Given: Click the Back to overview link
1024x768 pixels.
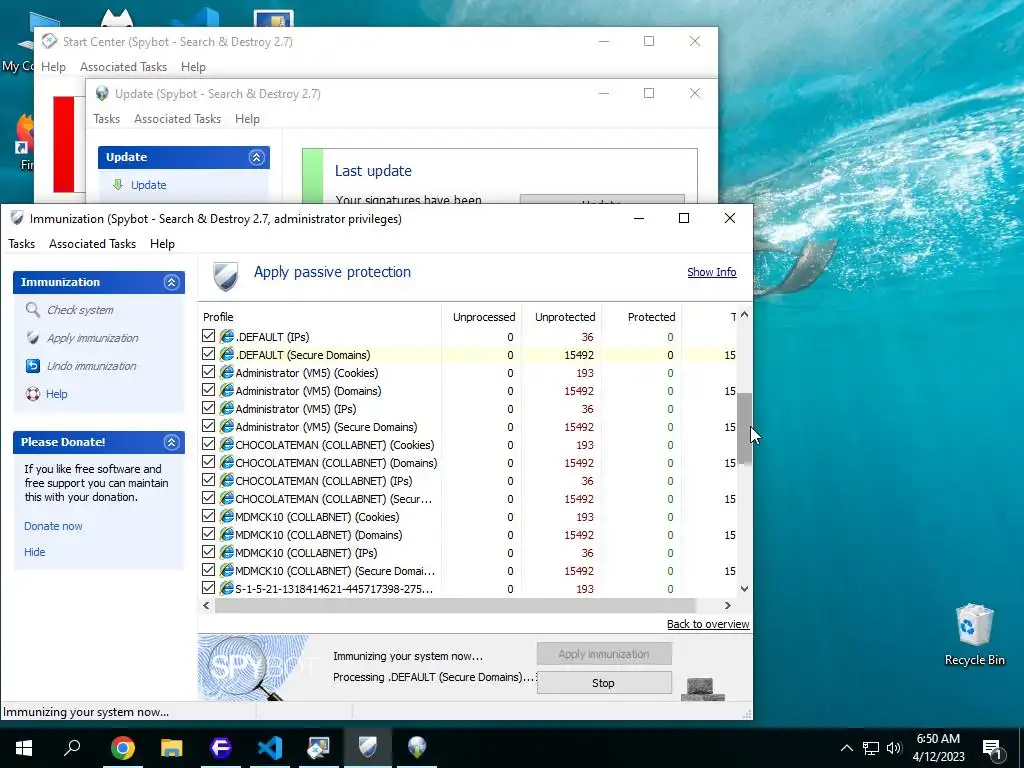Looking at the screenshot, I should pyautogui.click(x=708, y=624).
